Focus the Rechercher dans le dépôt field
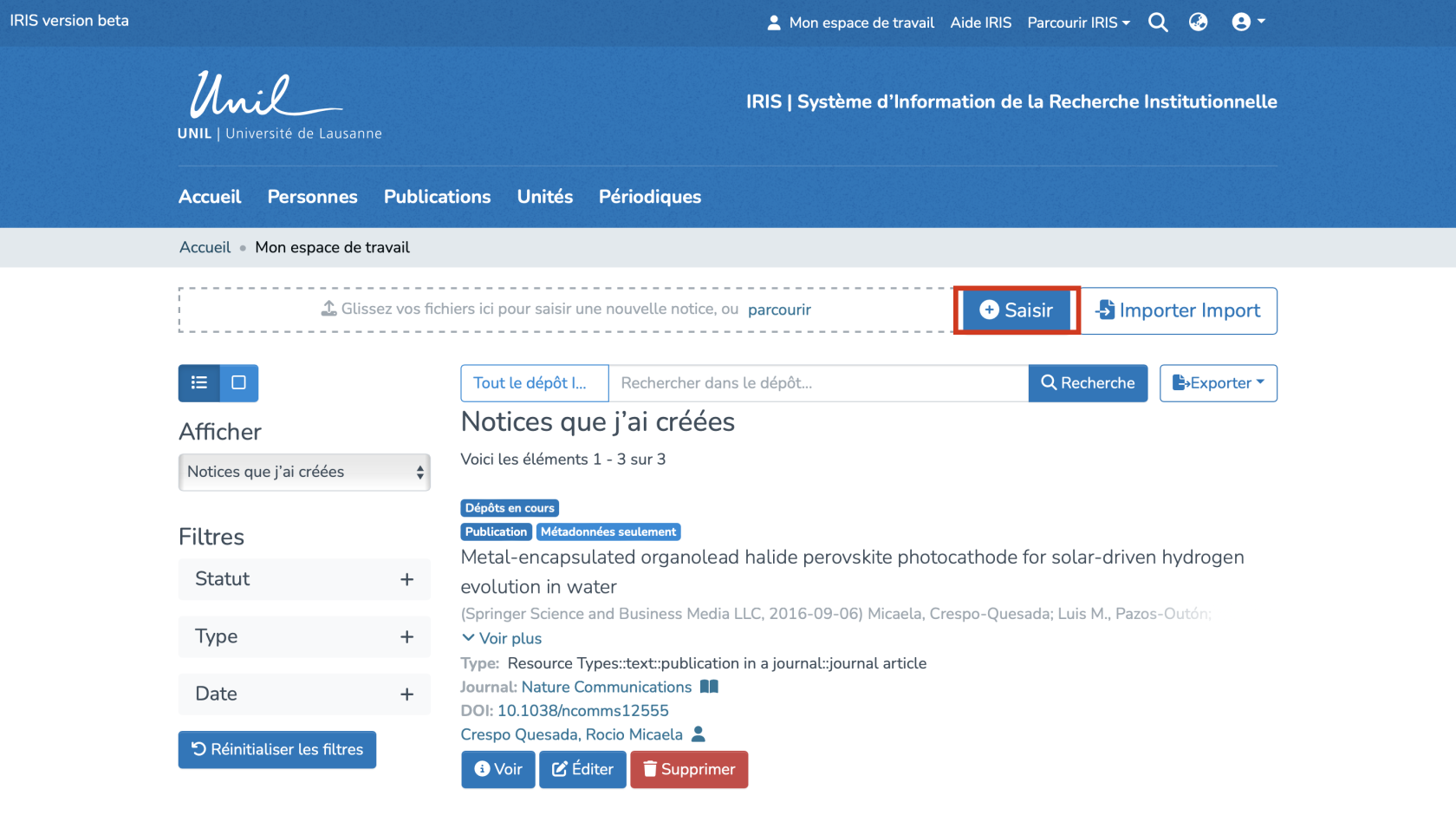Screen dimensions: 1456x828 tap(817, 383)
